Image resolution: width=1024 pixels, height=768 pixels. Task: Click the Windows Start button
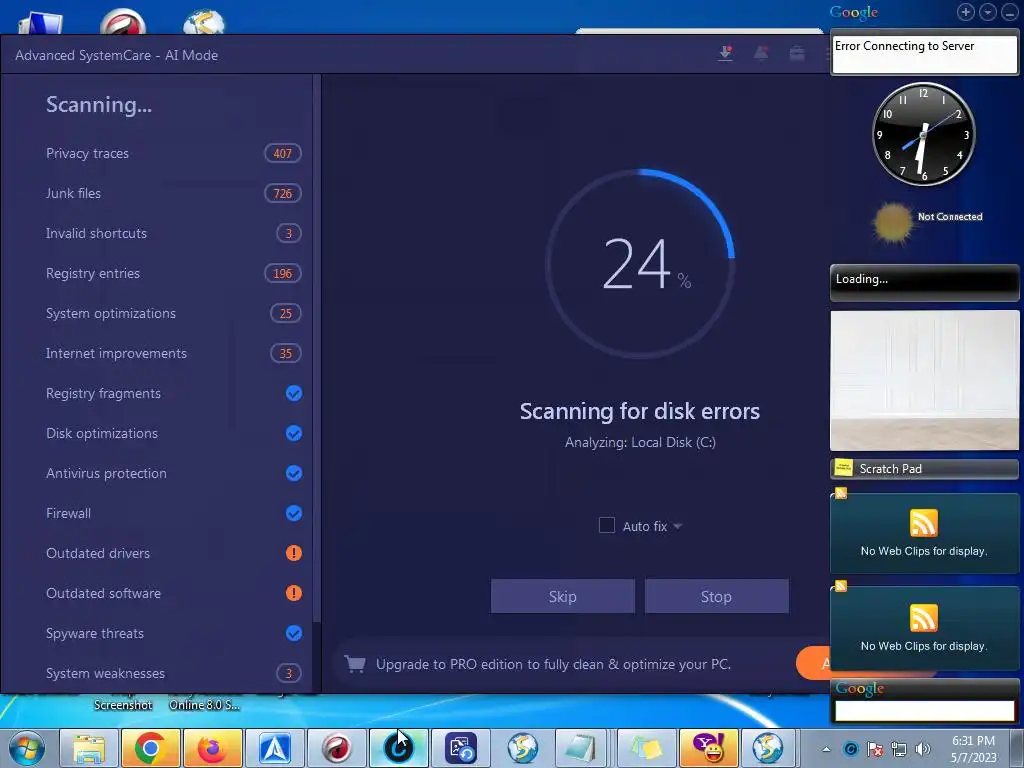26,748
